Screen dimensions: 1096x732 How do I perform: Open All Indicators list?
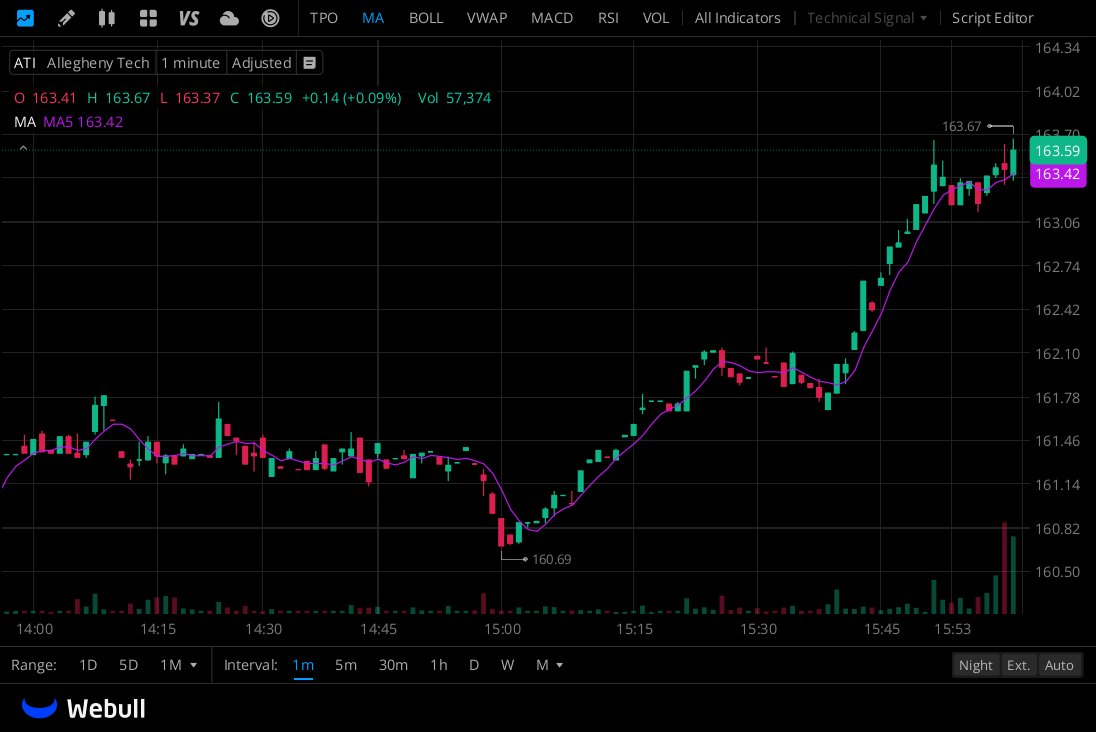pos(737,18)
